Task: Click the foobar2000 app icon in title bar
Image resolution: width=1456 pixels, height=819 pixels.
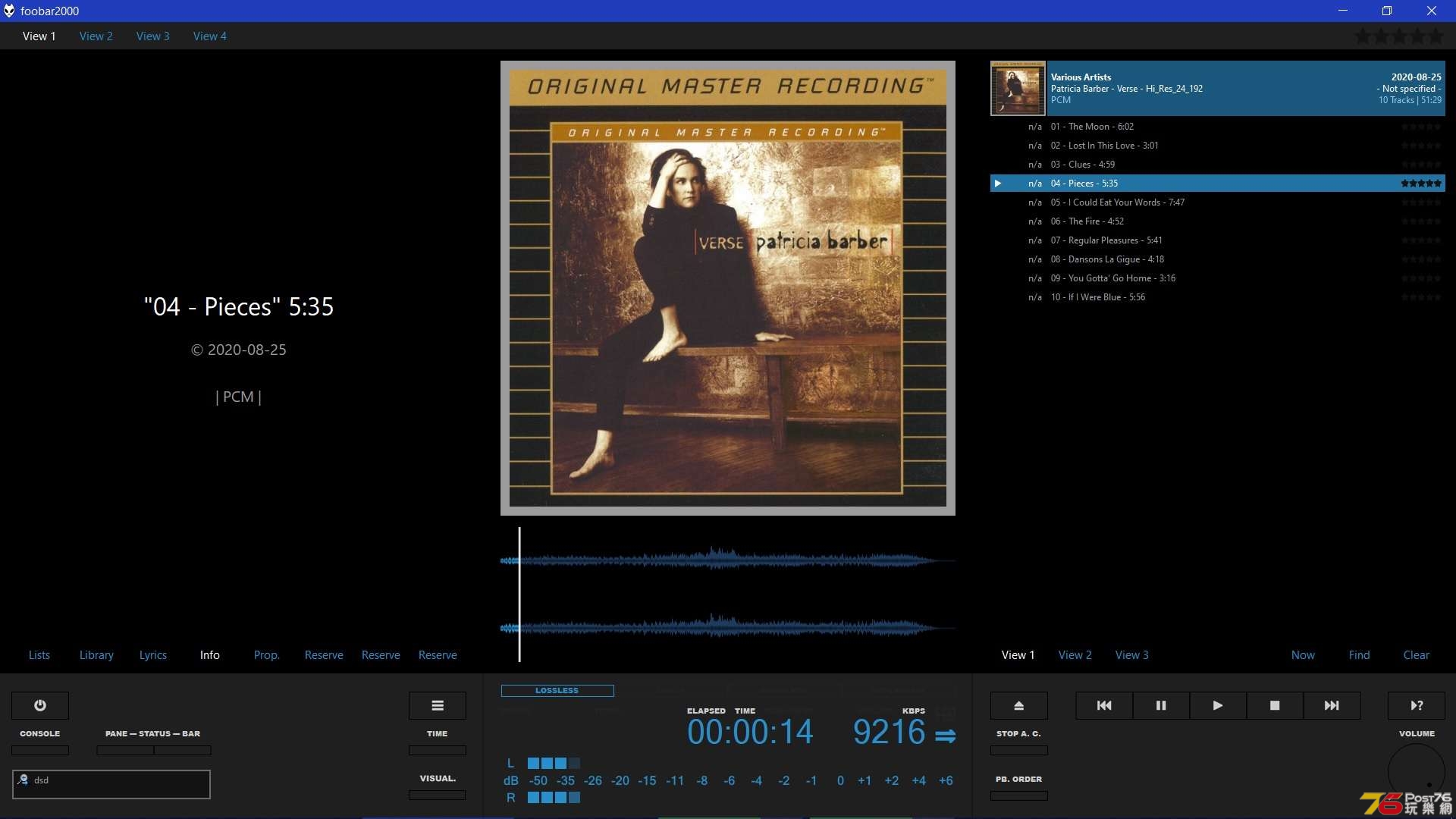Action: (9, 11)
